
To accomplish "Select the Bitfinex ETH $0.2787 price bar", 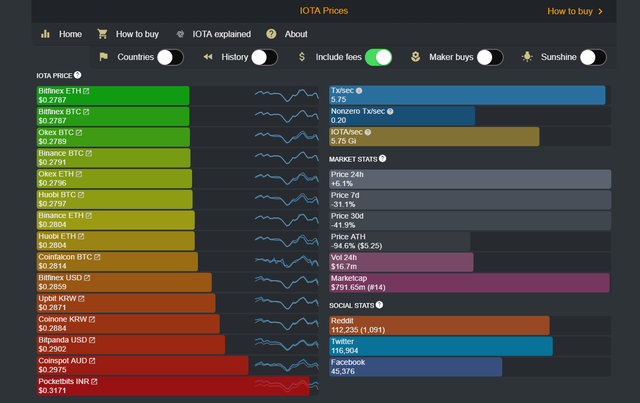I will click(x=113, y=96).
